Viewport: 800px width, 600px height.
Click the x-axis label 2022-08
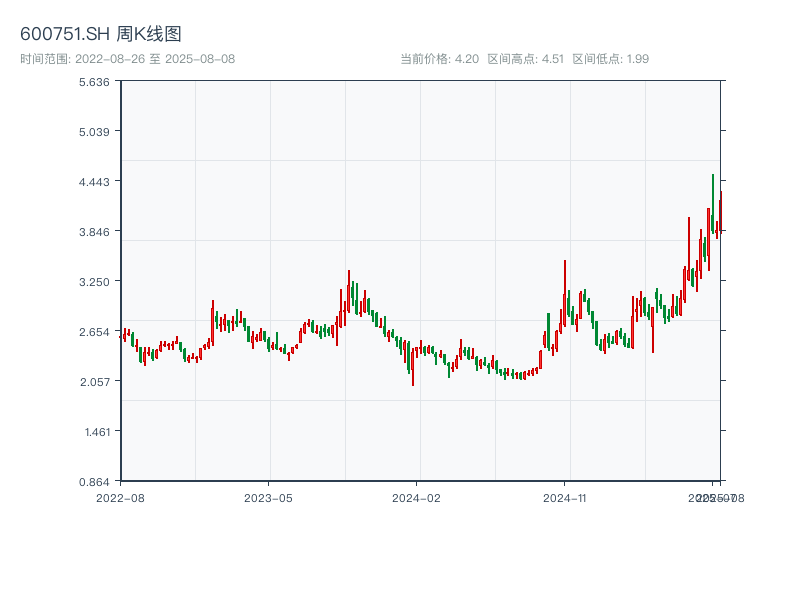[x=120, y=498]
